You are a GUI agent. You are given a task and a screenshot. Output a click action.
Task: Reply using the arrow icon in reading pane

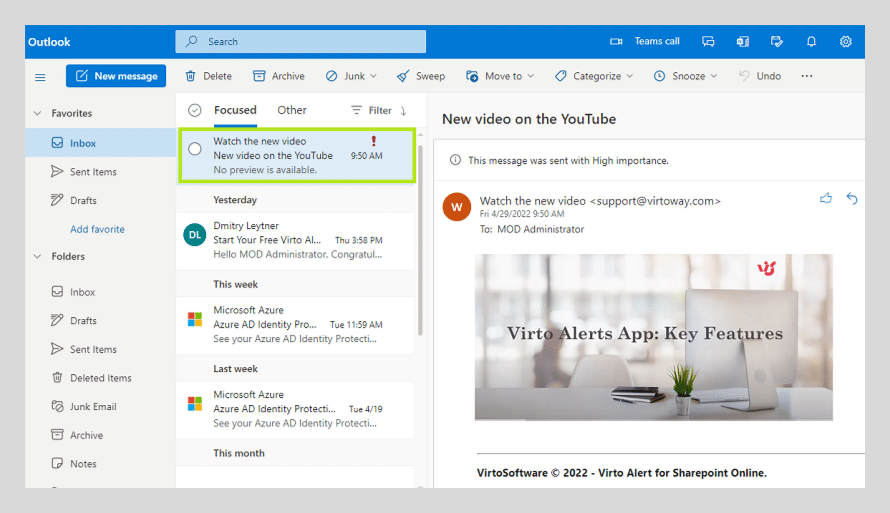pos(851,198)
